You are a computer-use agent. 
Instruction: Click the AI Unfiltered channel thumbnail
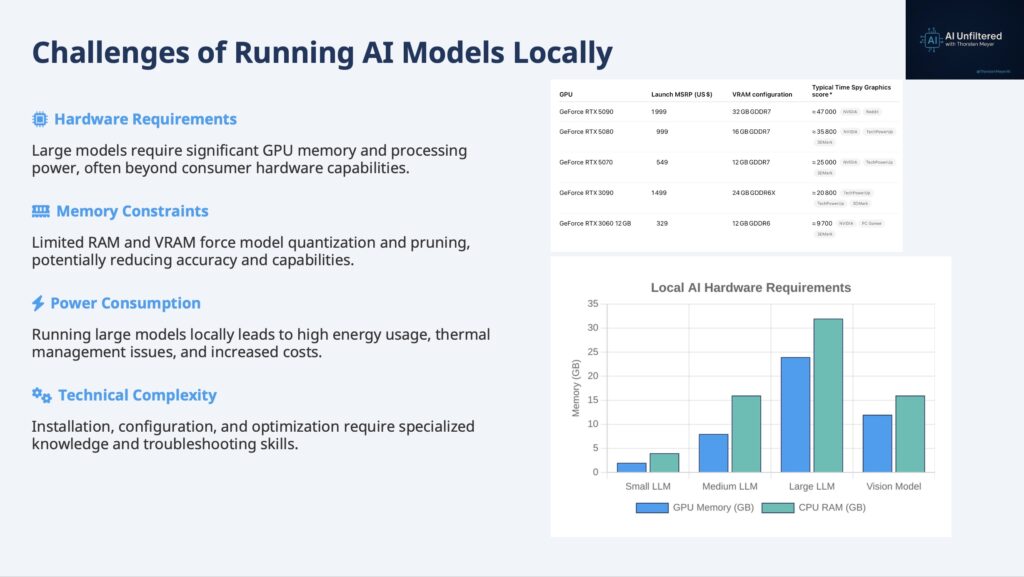[964, 40]
